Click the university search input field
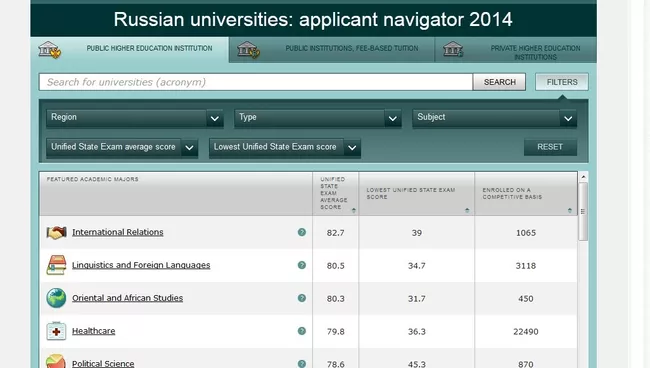This screenshot has width=650, height=368. [256, 82]
